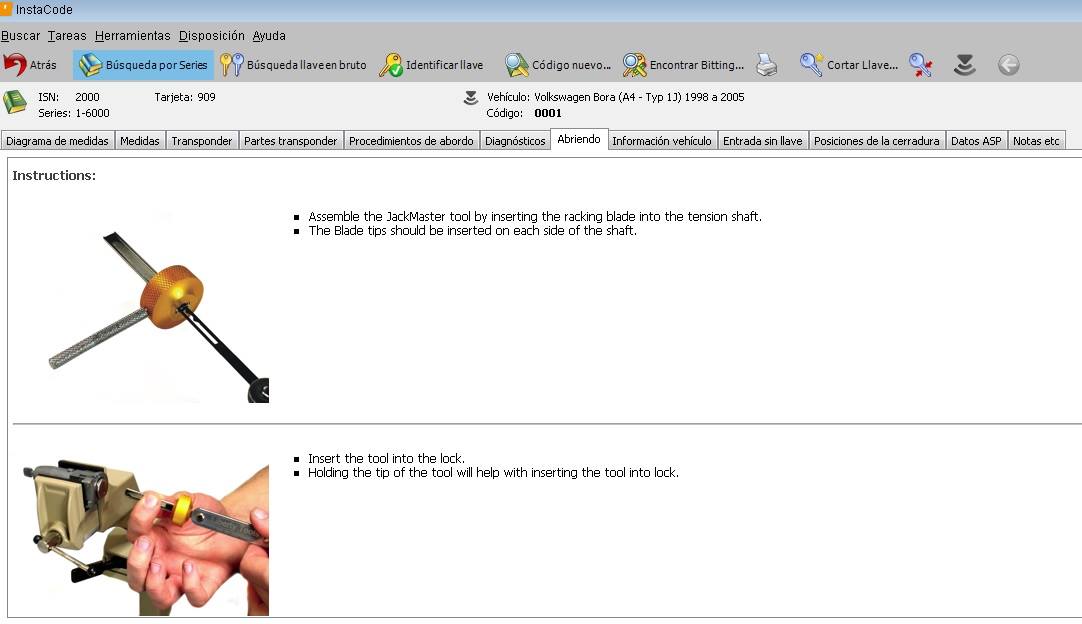Click the InstaCode title bar icon
1082x624 pixels.
click(6, 9)
